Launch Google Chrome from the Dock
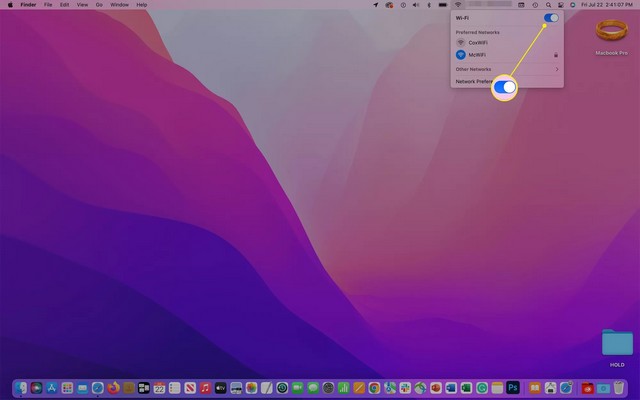640x400 pixels. pos(373,387)
